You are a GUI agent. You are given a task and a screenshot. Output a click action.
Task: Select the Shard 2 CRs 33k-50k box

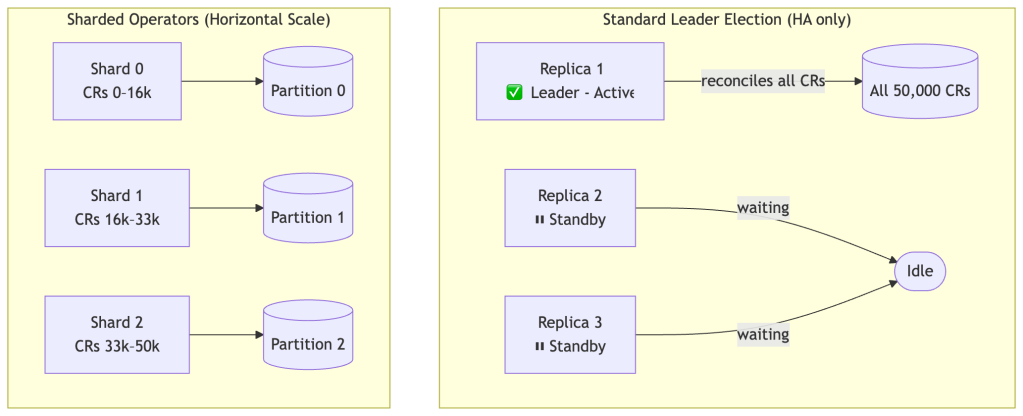[x=118, y=334]
